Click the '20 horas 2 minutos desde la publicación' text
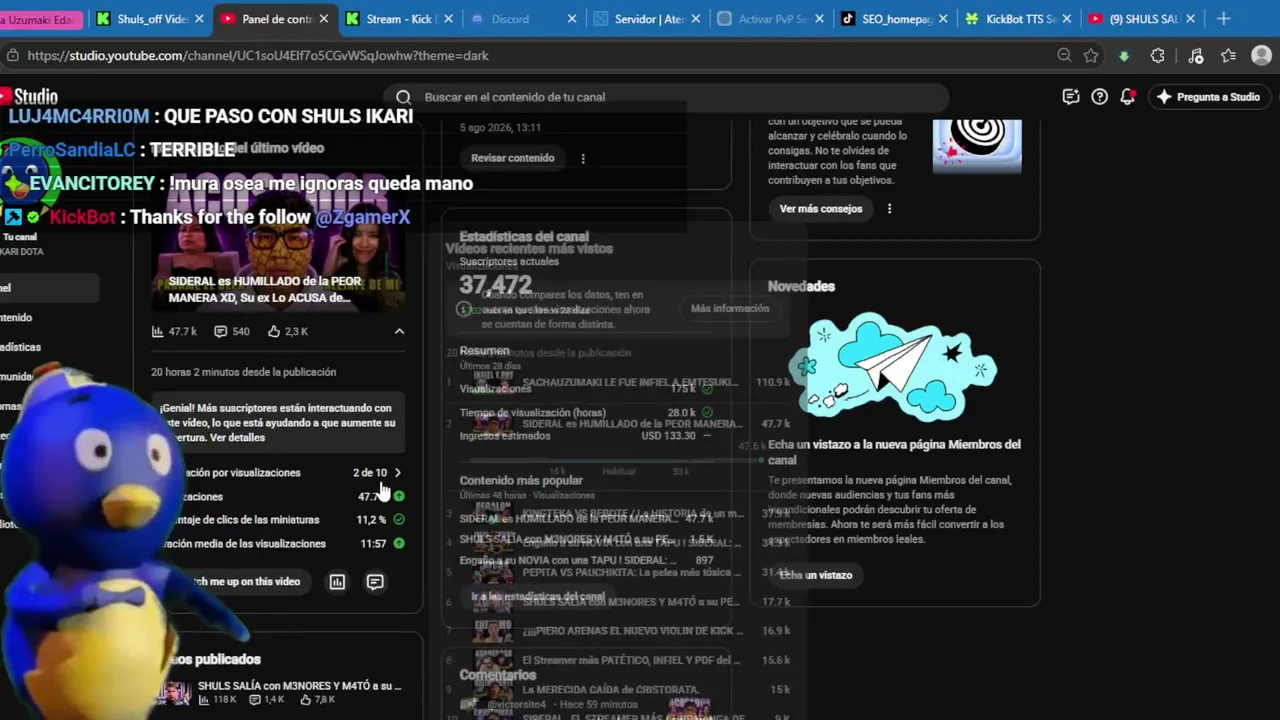This screenshot has width=1280, height=720. (x=243, y=372)
